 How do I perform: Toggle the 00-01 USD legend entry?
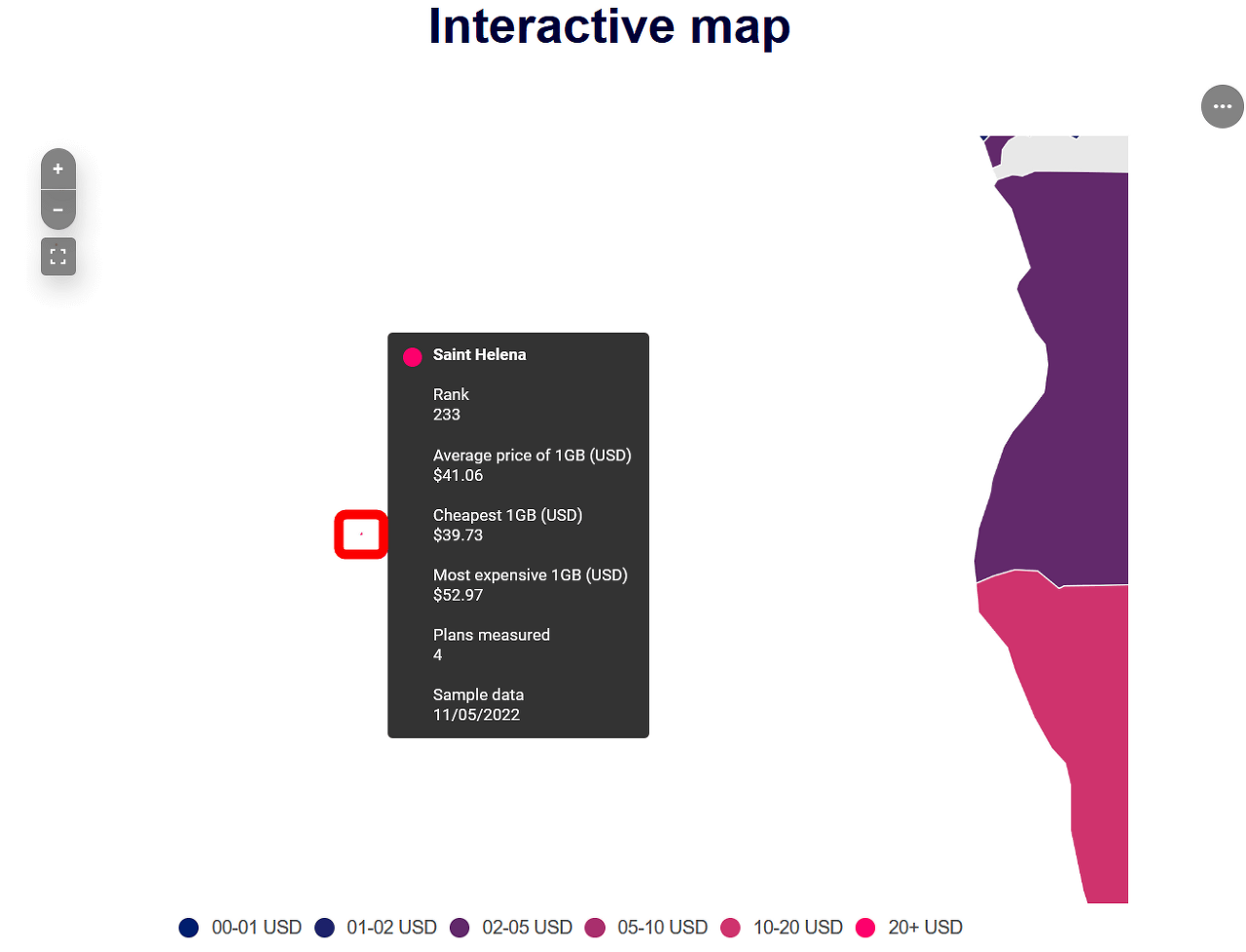[240, 928]
